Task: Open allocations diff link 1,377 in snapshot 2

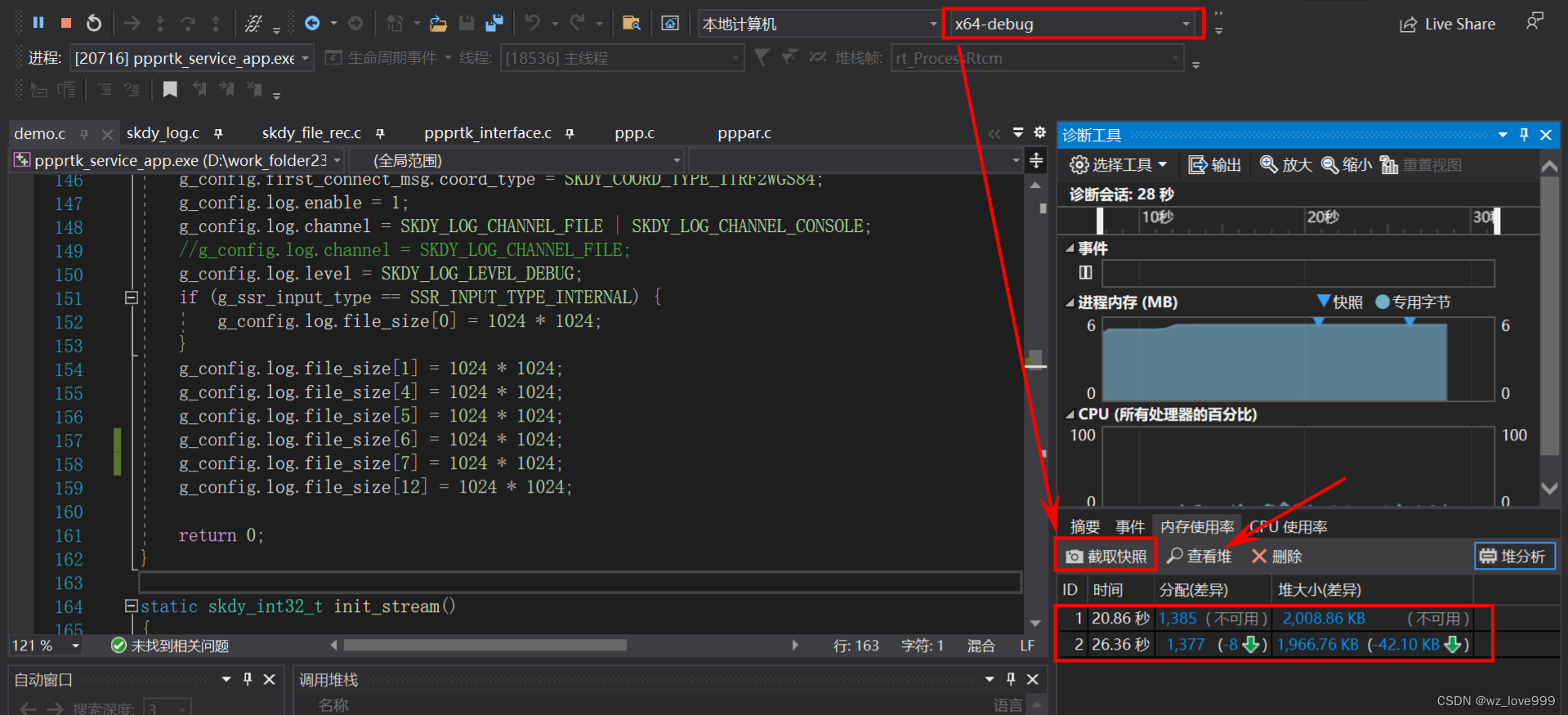Action: pos(1185,645)
